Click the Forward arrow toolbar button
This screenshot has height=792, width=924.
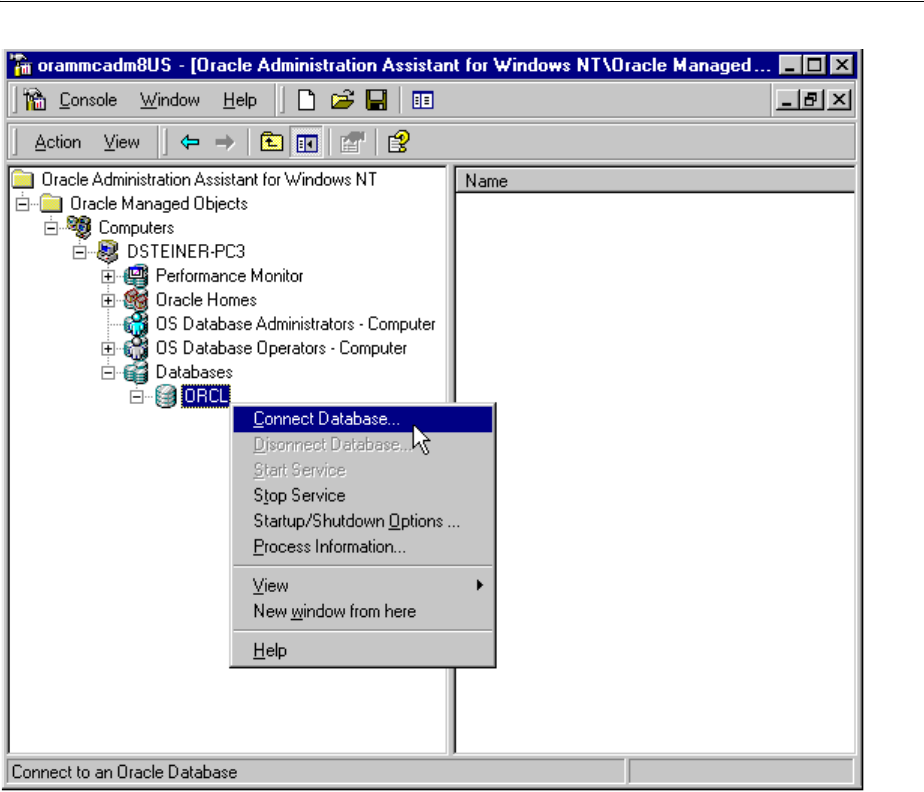click(x=225, y=142)
